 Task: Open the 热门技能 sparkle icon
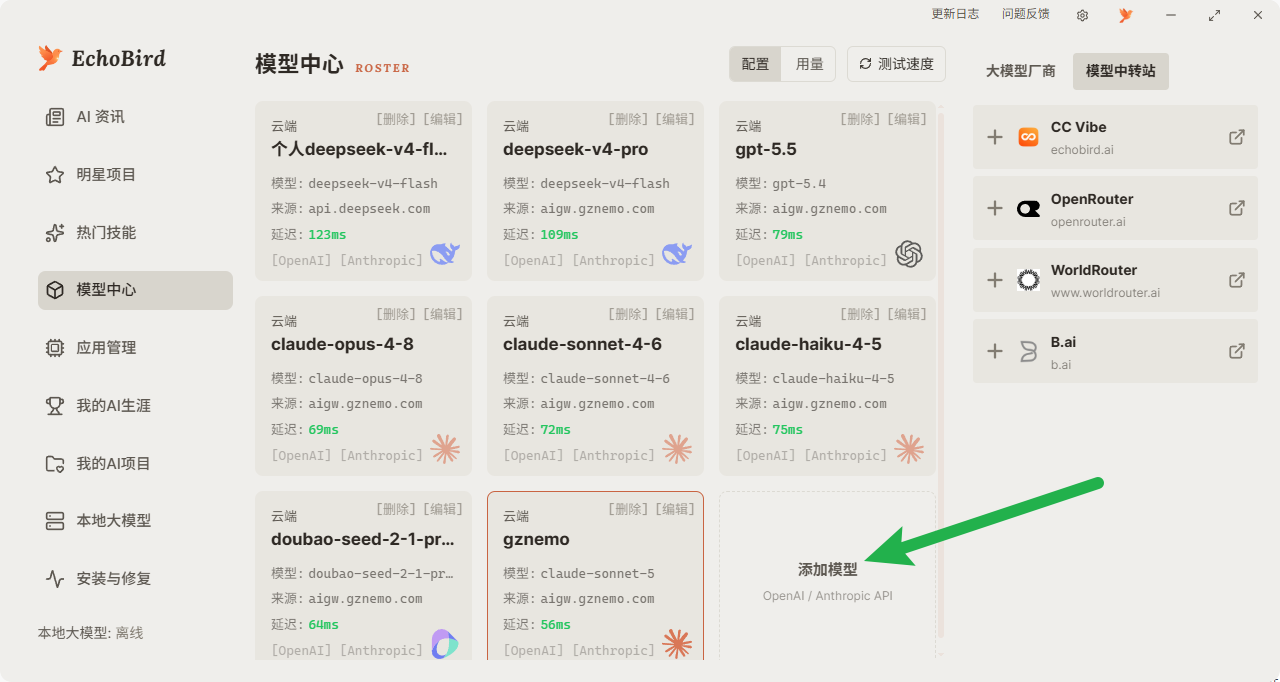[x=55, y=233]
